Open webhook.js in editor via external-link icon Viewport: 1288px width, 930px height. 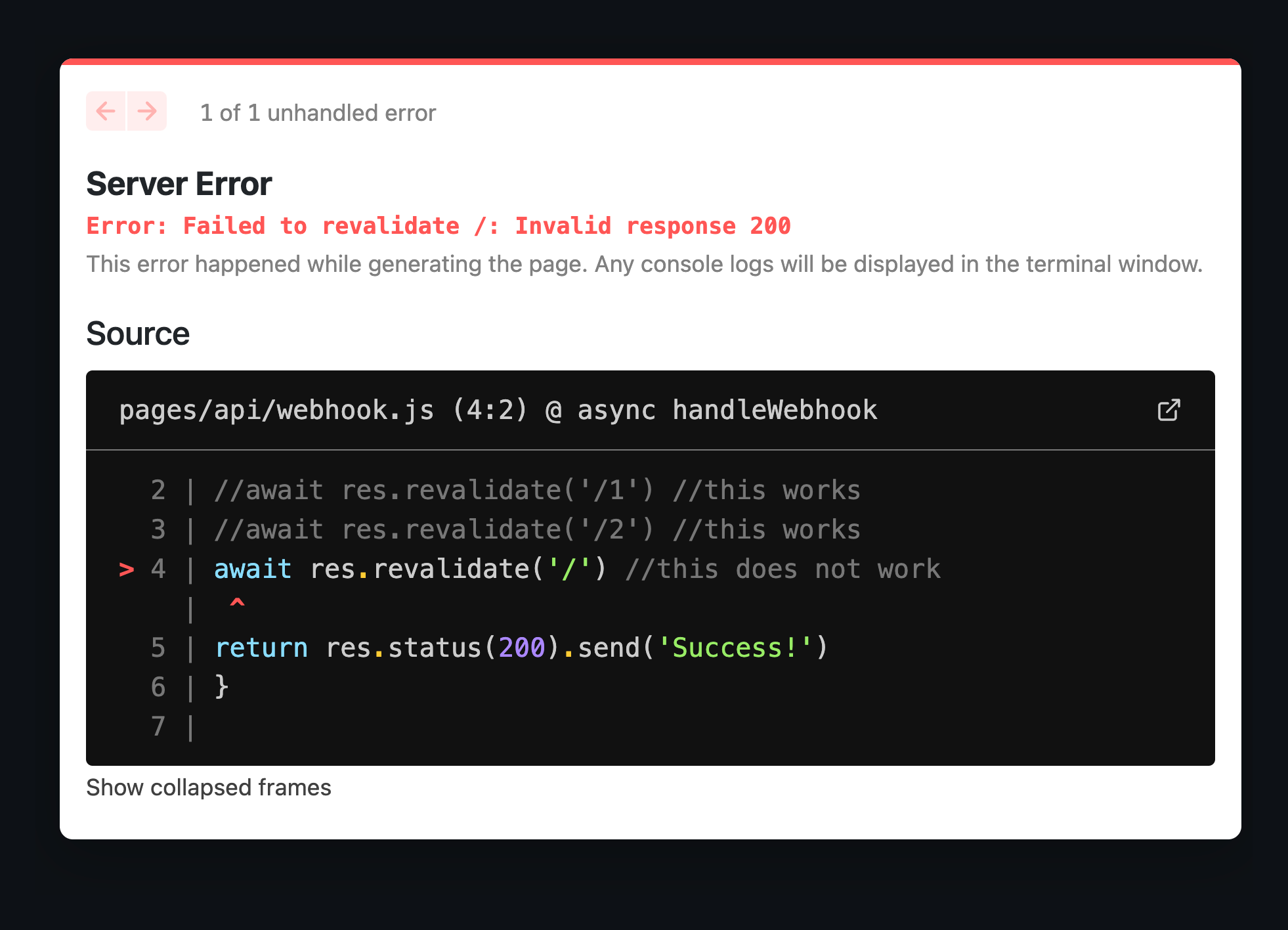click(x=1169, y=410)
